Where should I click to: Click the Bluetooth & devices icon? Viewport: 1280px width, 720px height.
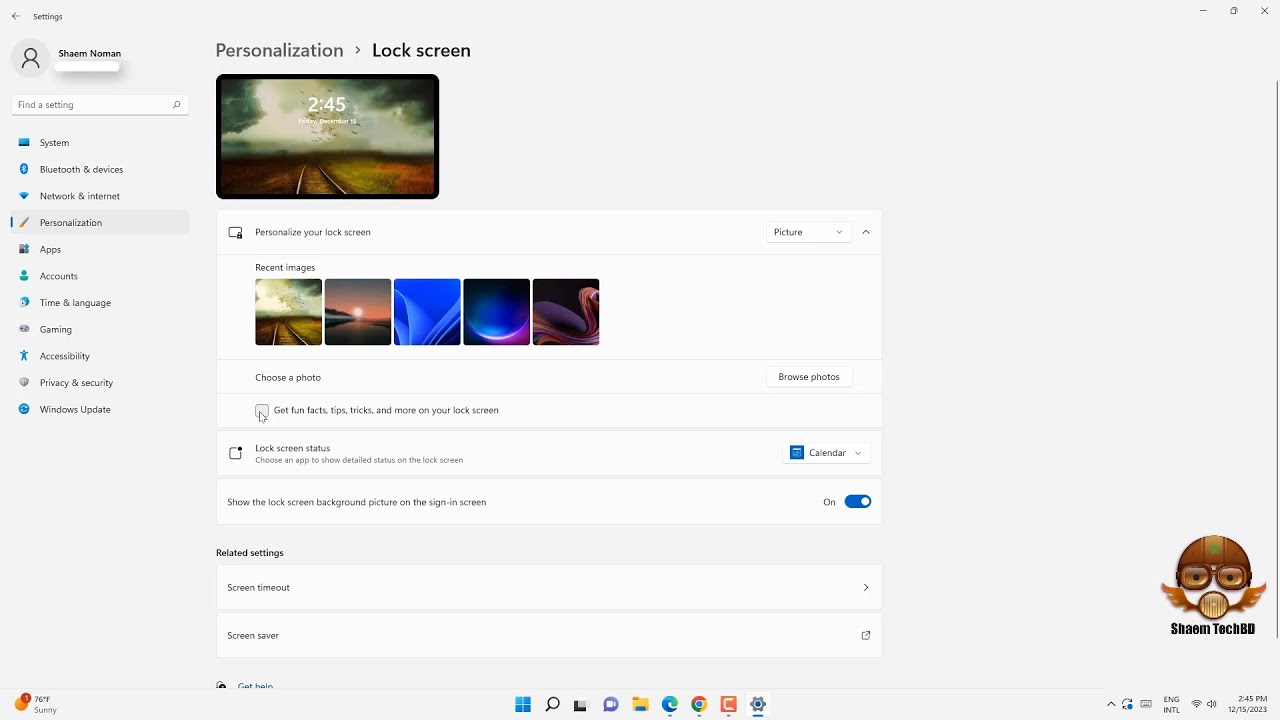[24, 169]
